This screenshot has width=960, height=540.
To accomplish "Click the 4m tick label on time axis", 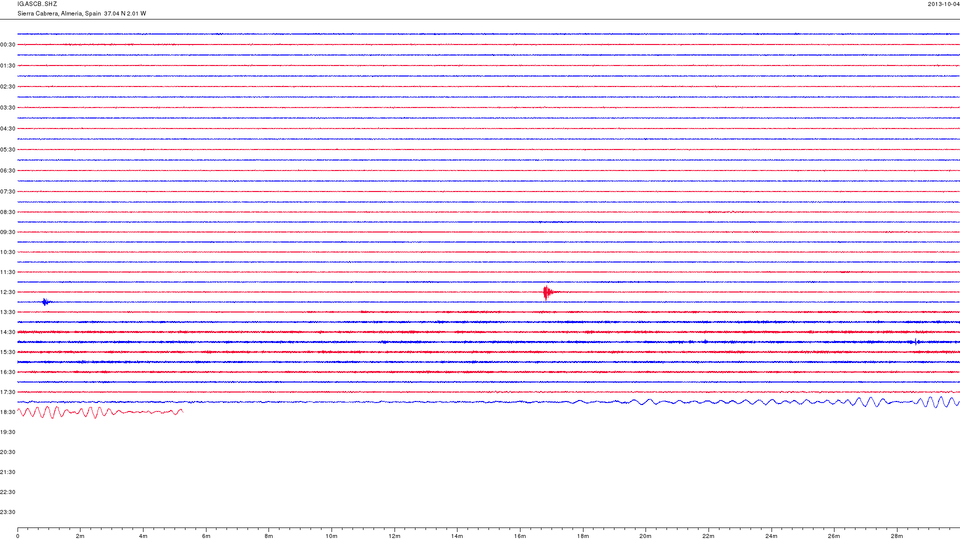I will click(143, 536).
